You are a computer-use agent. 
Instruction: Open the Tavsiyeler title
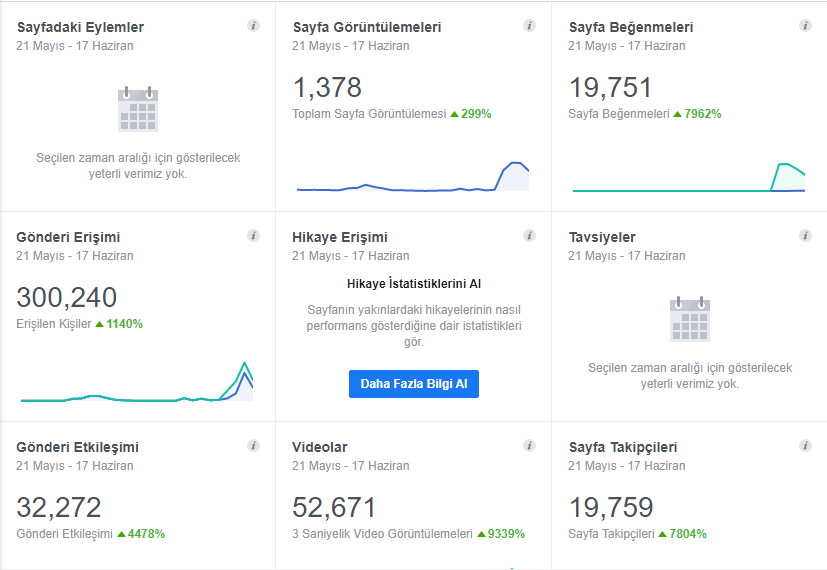[x=602, y=237]
